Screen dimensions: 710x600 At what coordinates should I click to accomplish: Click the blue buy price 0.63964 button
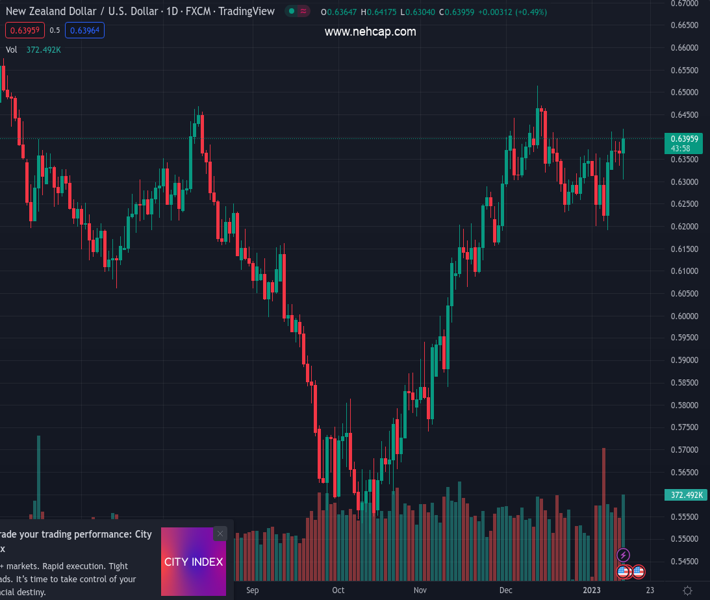pyautogui.click(x=86, y=31)
